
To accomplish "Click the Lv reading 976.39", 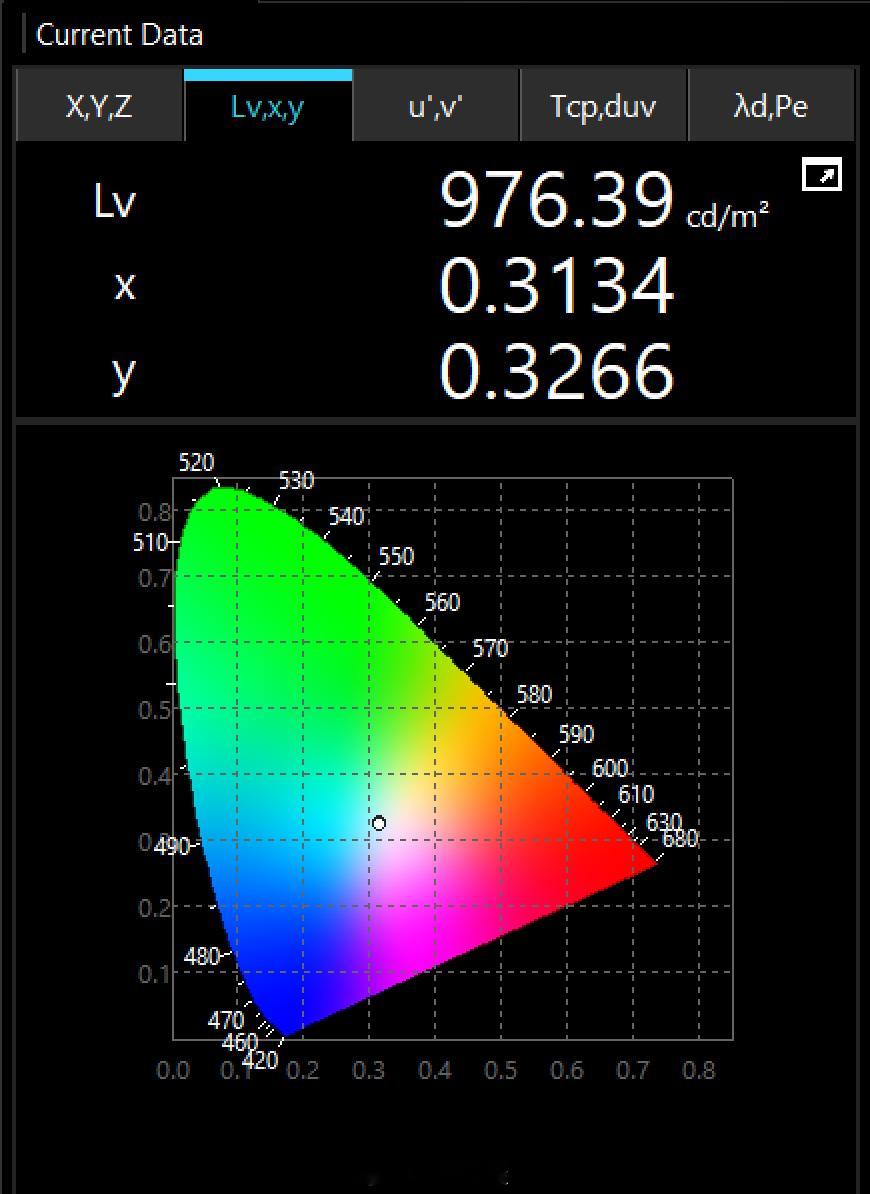I will (556, 201).
